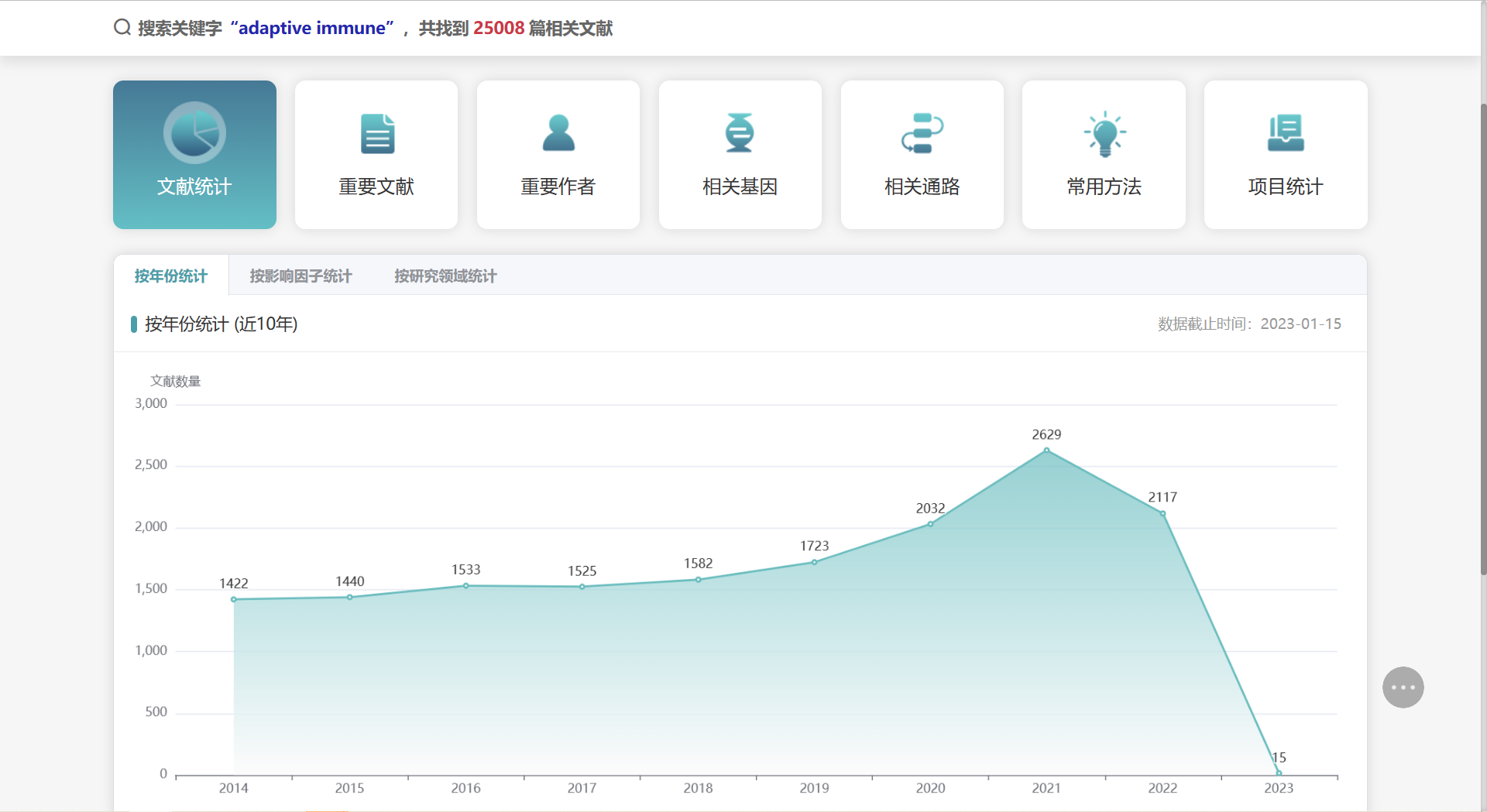Image resolution: width=1487 pixels, height=812 pixels.
Task: Select the 重要作者 person icon
Action: tap(558, 133)
